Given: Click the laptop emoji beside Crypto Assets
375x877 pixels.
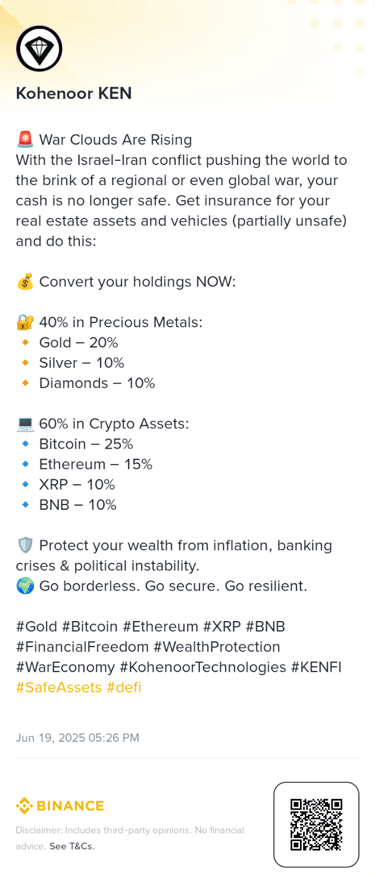Looking at the screenshot, I should pyautogui.click(x=25, y=424).
